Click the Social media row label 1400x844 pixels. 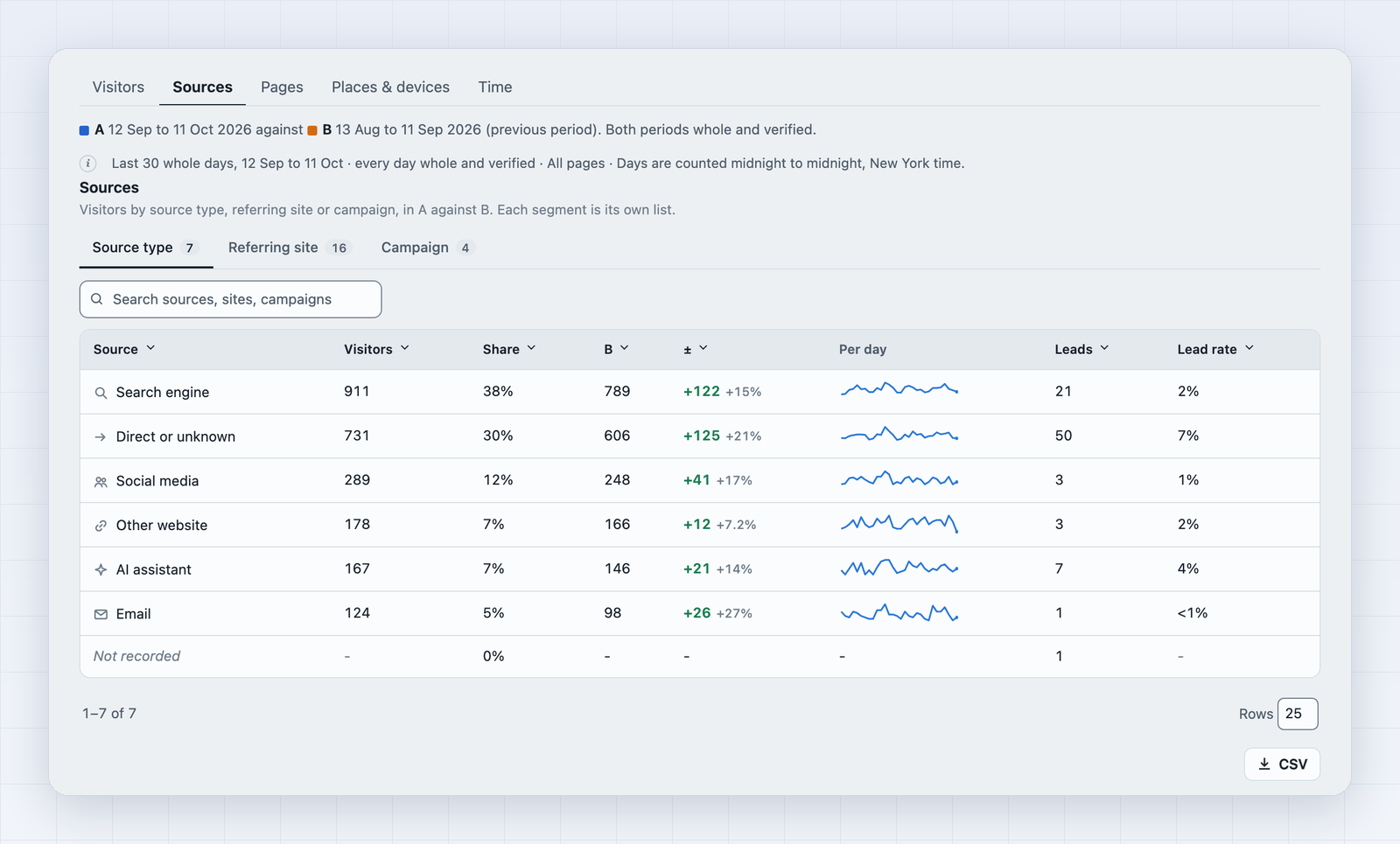(x=157, y=482)
